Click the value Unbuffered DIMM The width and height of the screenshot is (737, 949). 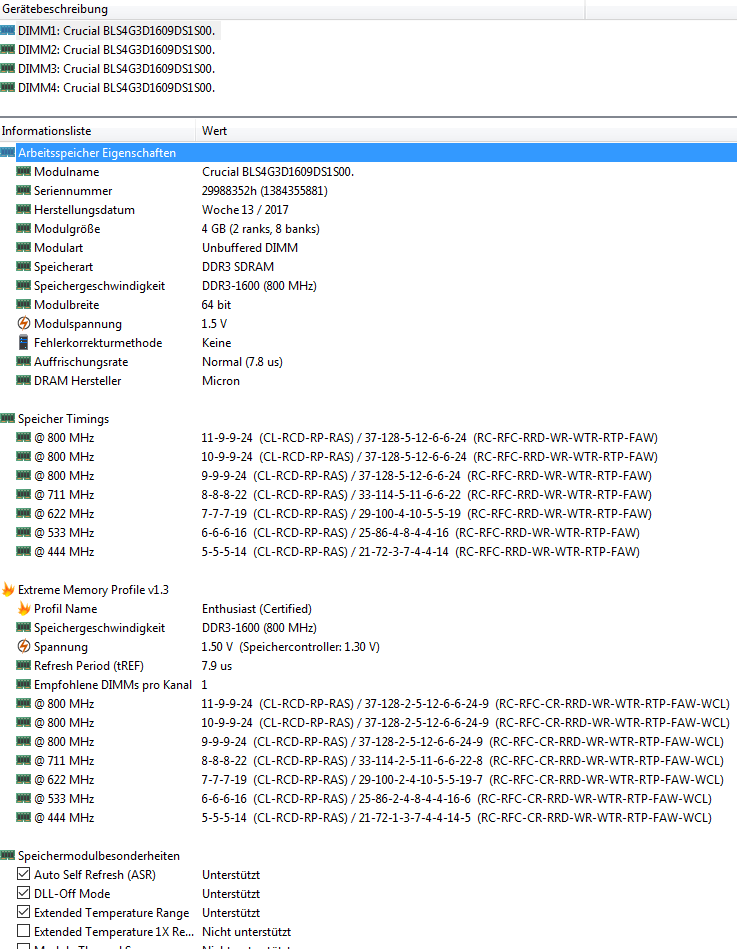click(x=250, y=248)
